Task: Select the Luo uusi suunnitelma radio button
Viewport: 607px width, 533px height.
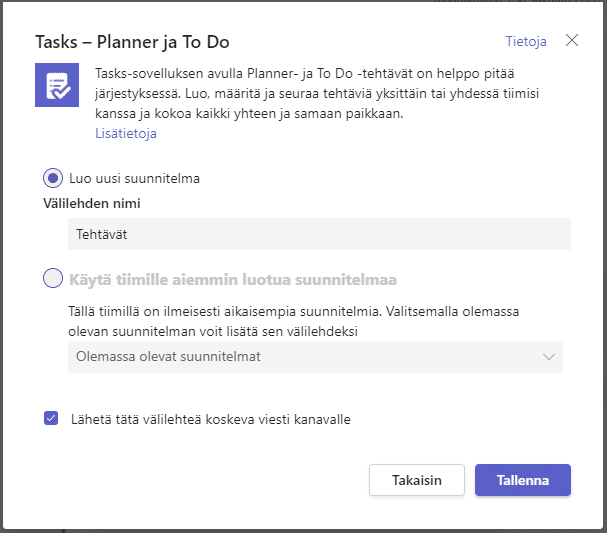Action: pos(53,178)
